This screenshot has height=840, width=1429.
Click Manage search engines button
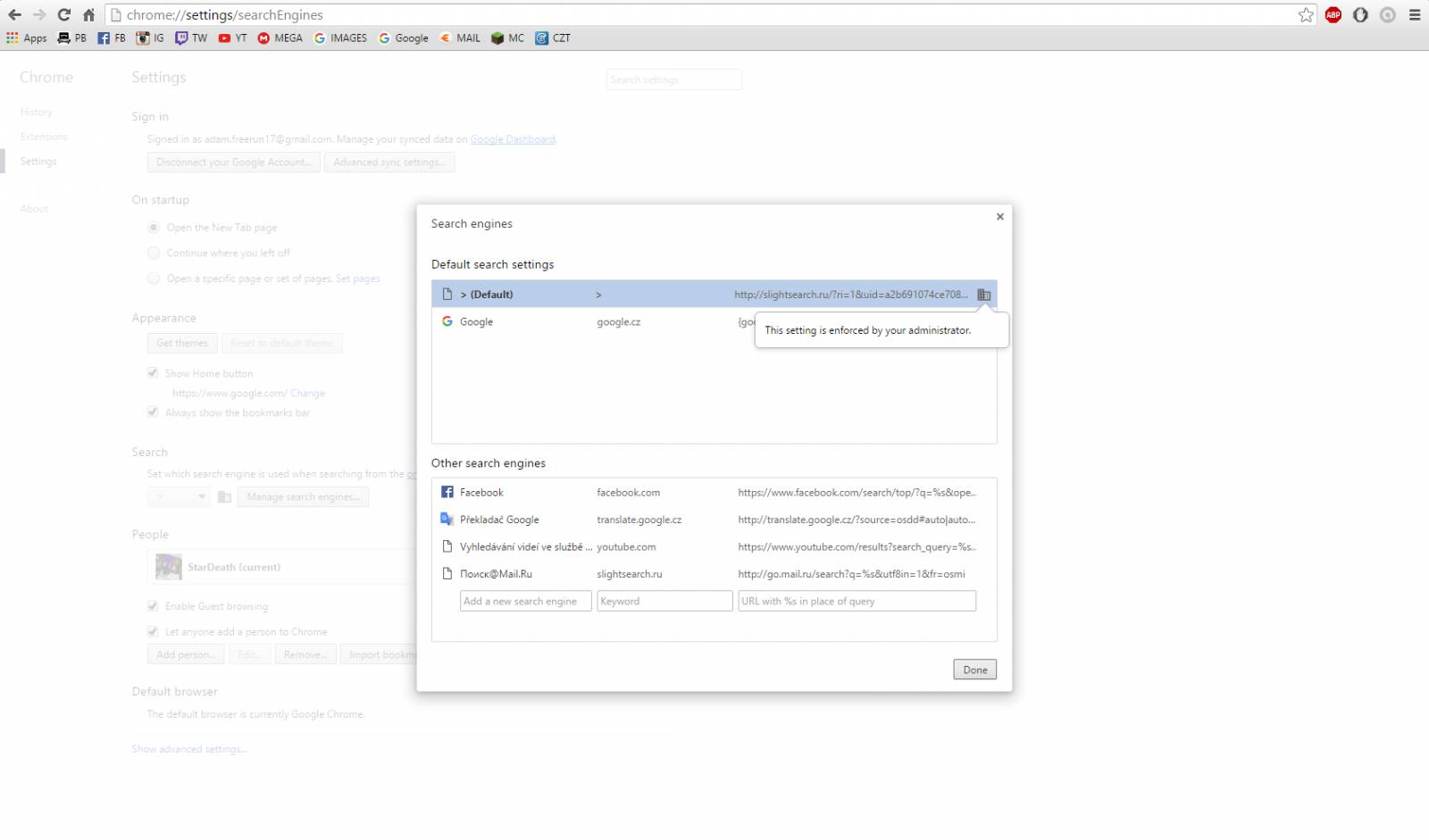tap(303, 497)
